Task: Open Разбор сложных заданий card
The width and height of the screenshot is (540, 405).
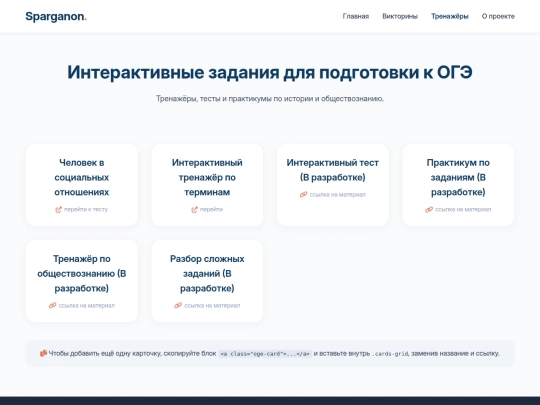Action: click(207, 281)
